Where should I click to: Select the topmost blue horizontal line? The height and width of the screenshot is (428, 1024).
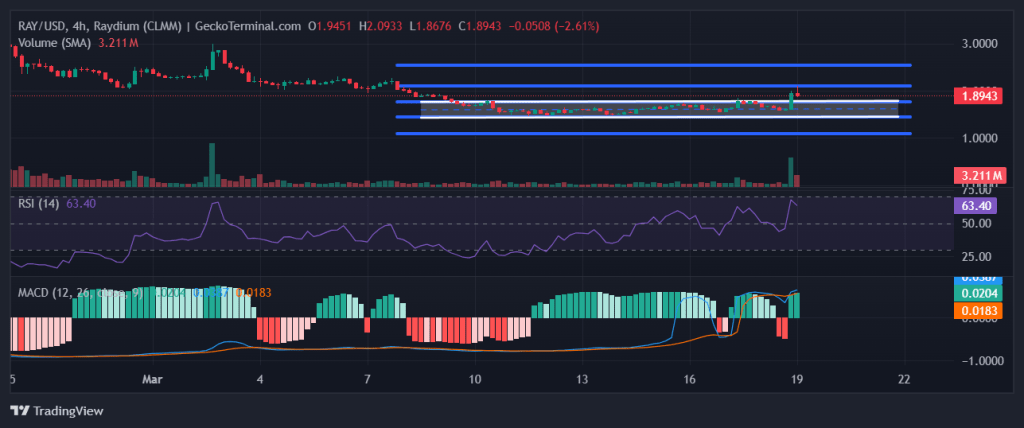653,64
